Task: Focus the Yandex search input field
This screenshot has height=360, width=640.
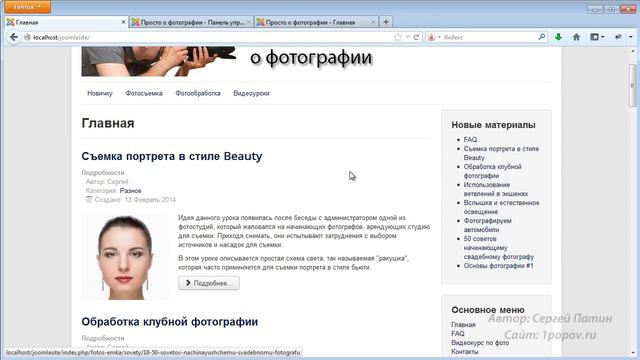Action: [490, 37]
